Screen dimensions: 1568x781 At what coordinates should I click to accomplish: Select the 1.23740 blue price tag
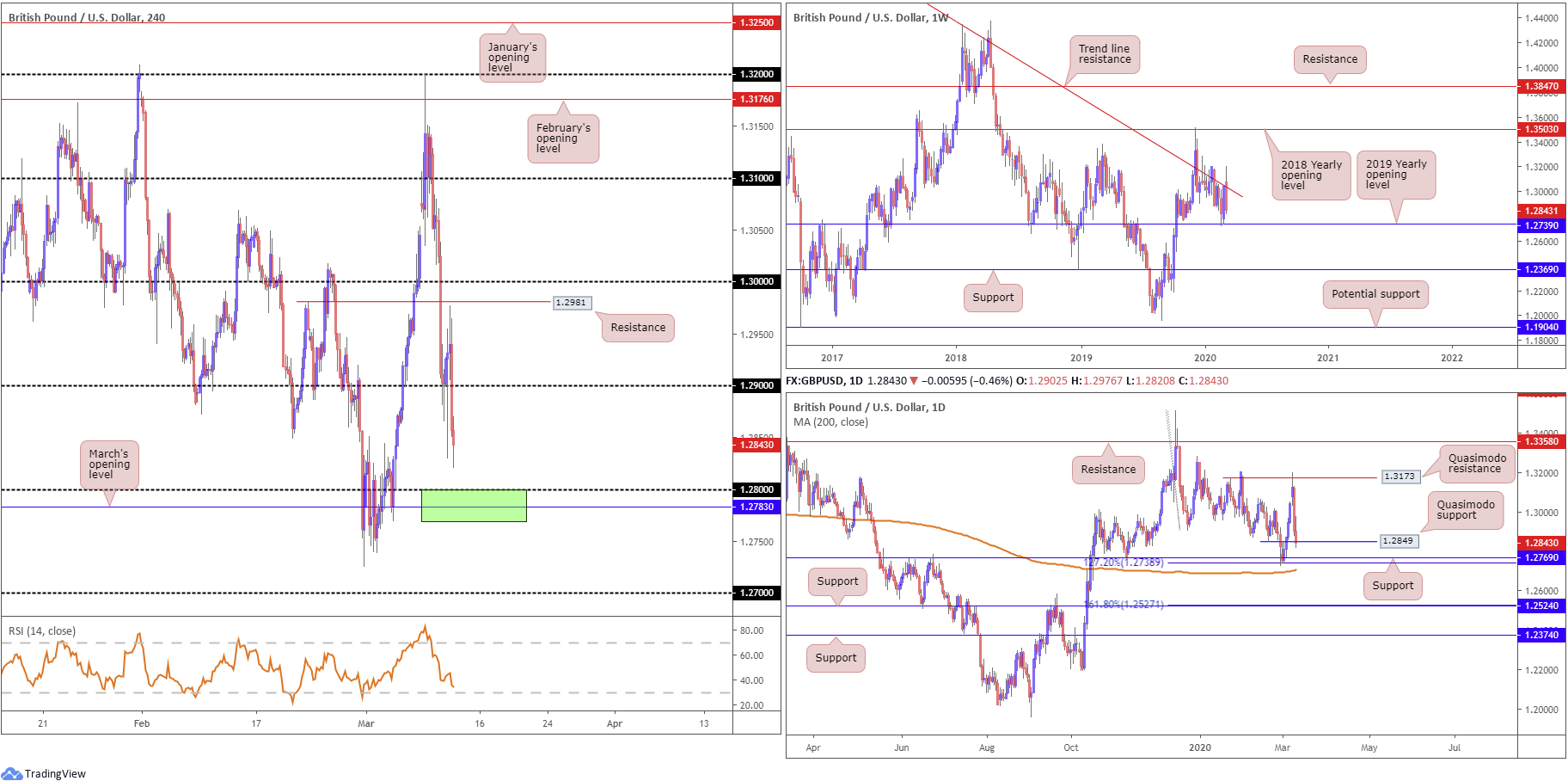(x=1541, y=635)
